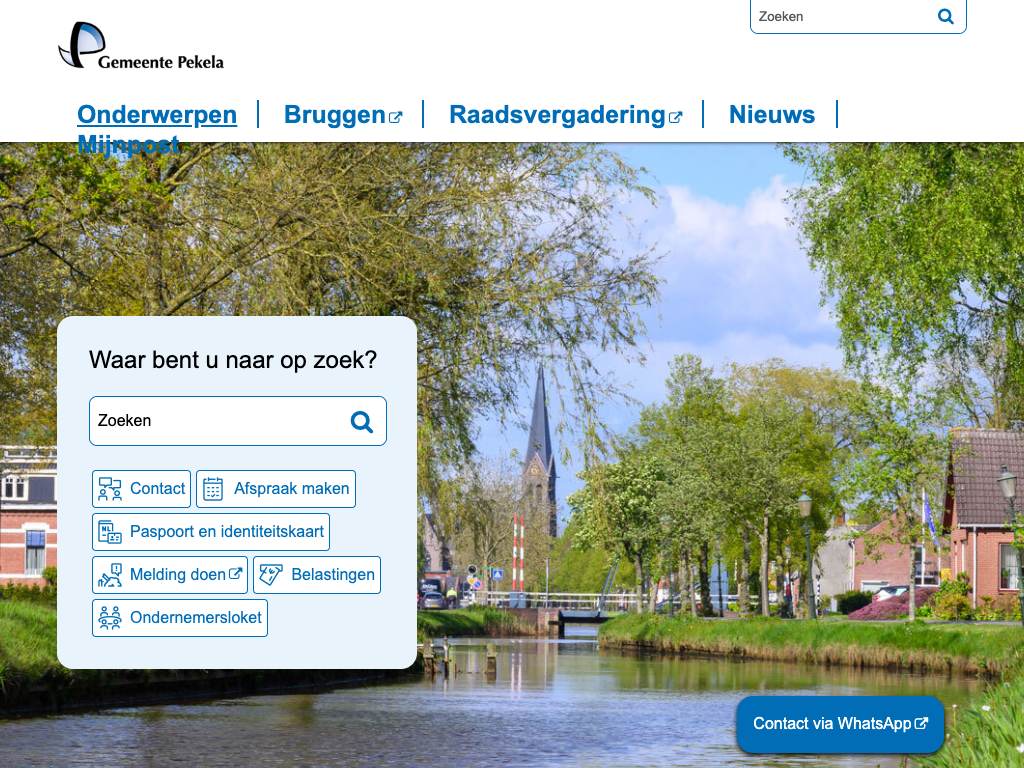Click the Contact icon with speech bubbles
Image resolution: width=1024 pixels, height=768 pixels.
110,489
